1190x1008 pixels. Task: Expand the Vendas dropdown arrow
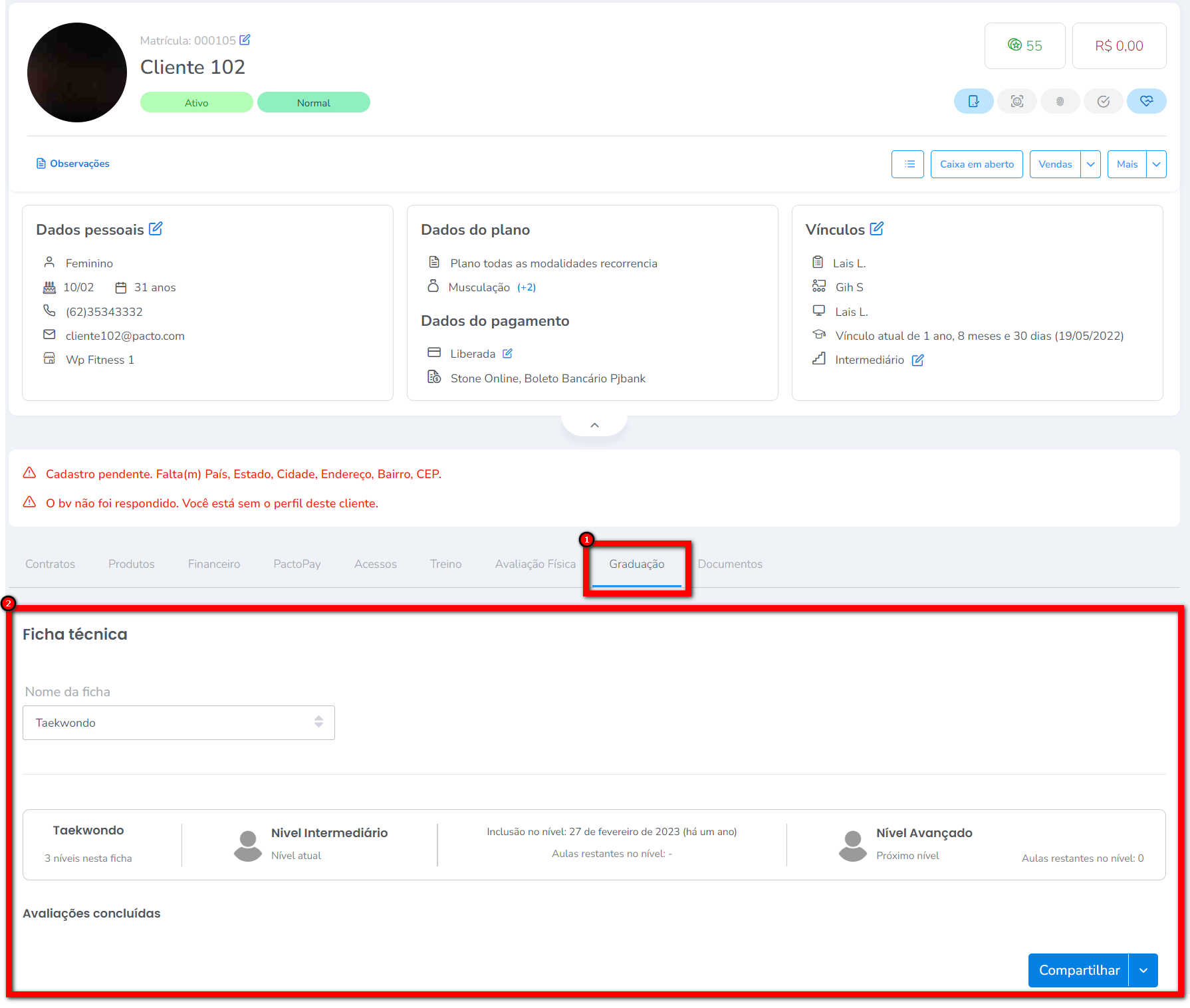pyautogui.click(x=1091, y=164)
